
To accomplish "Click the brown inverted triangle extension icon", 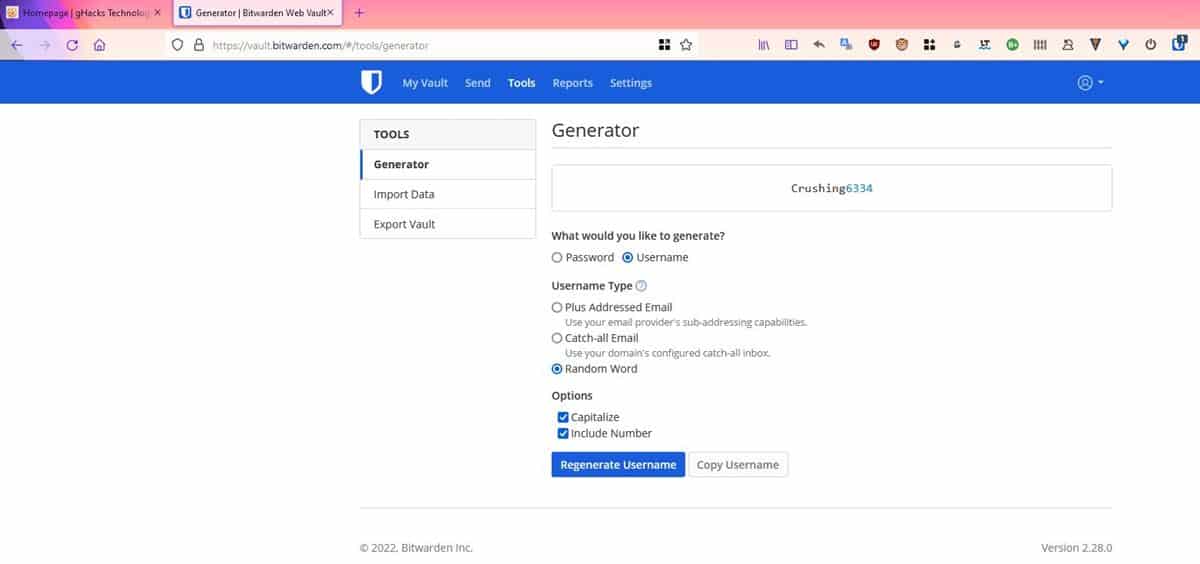I will coord(1095,45).
